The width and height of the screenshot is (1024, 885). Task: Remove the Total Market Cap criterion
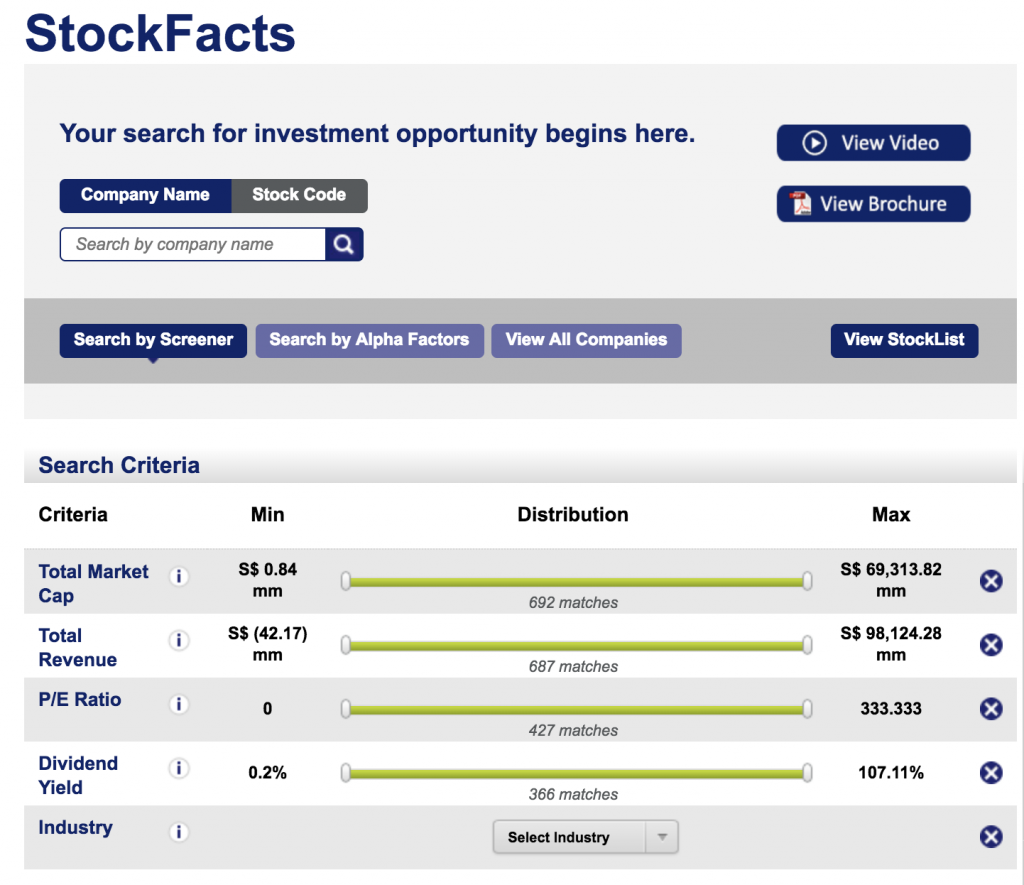point(991,581)
